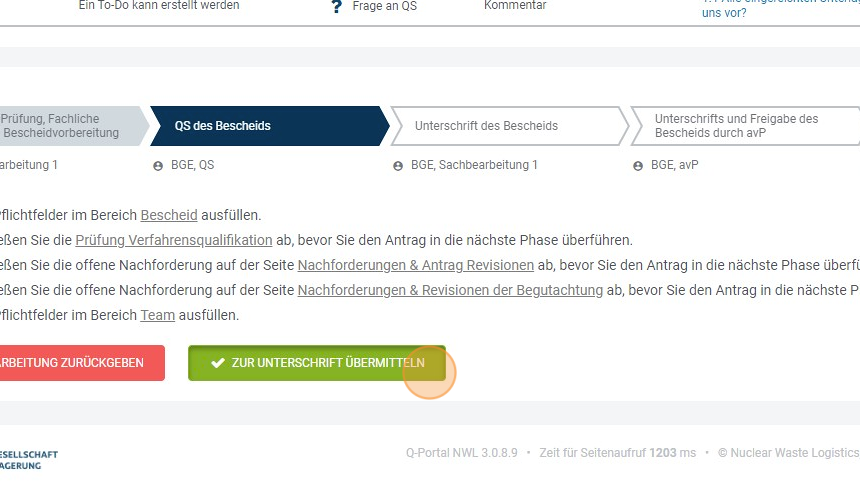The height and width of the screenshot is (481, 860).
Task: Open the Team link
Action: [157, 315]
